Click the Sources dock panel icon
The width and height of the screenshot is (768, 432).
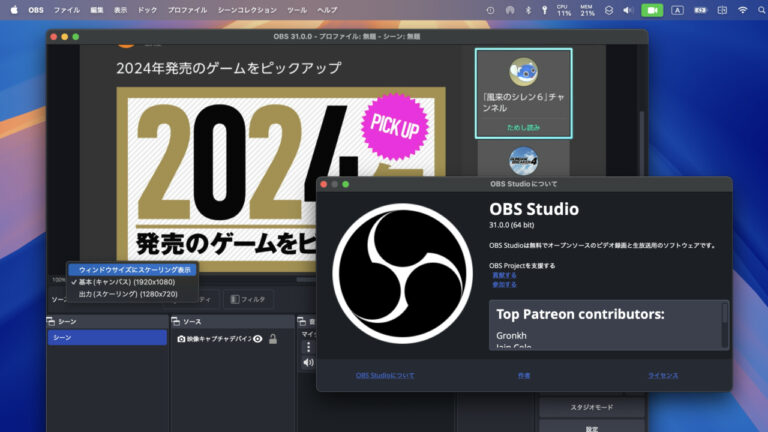(176, 322)
